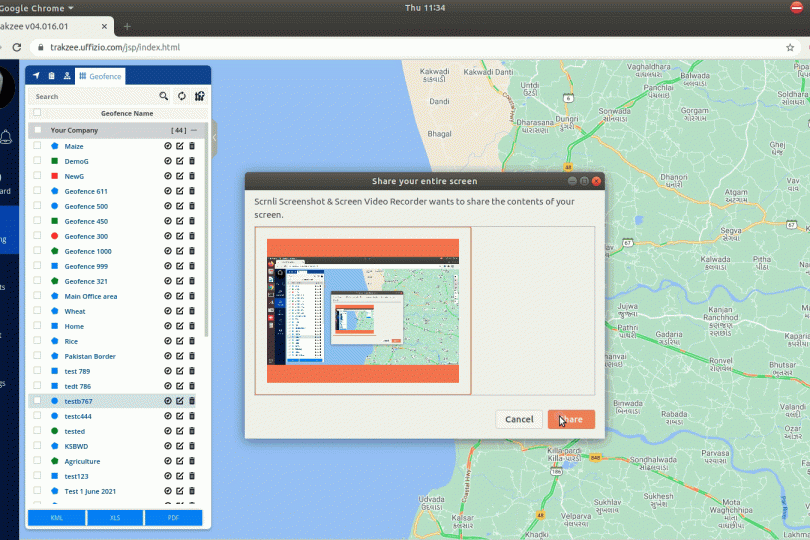Open the filter settings icon in geofence panel

(x=199, y=97)
